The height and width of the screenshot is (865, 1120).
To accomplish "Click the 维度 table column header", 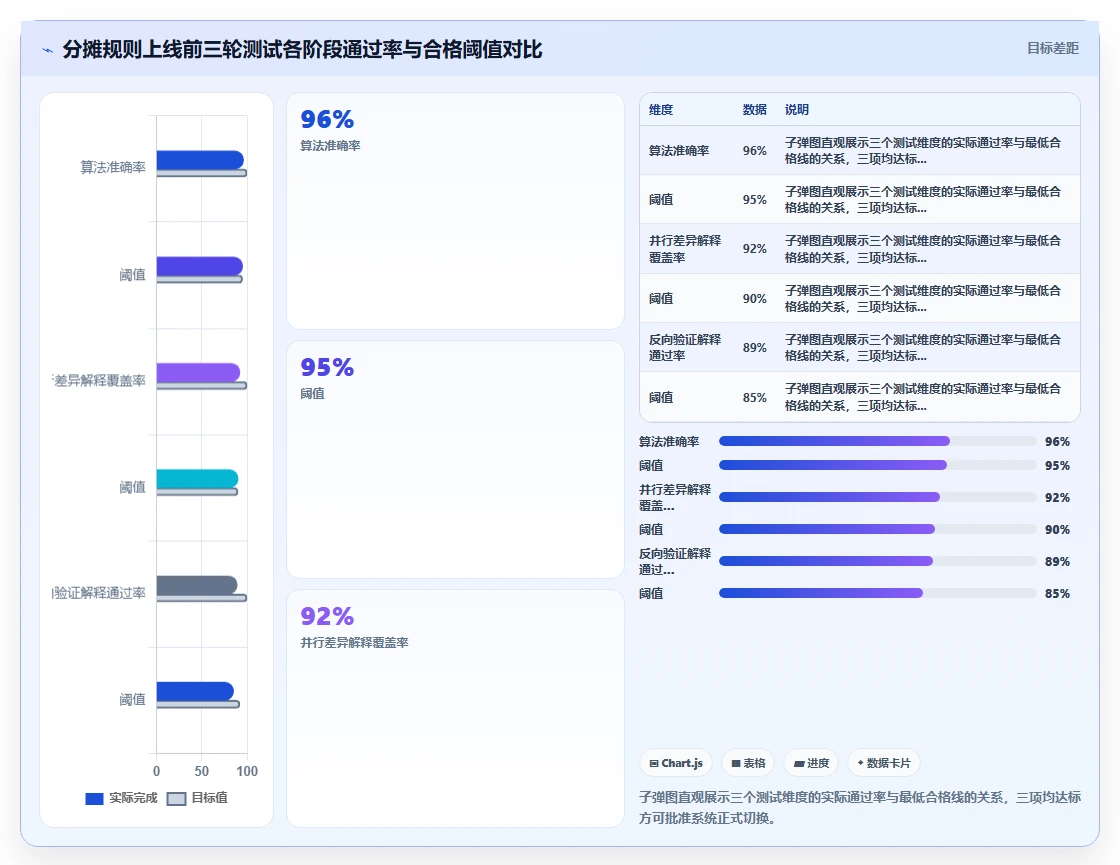I will tap(661, 109).
